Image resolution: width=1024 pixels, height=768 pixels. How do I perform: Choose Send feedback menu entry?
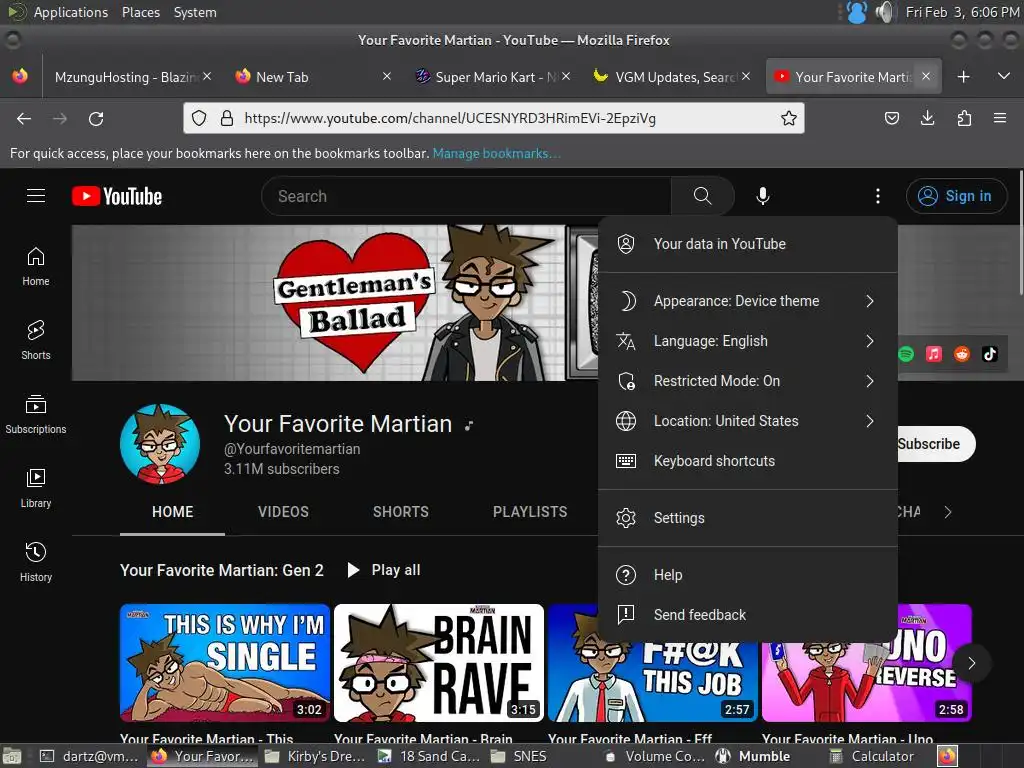tap(748, 615)
